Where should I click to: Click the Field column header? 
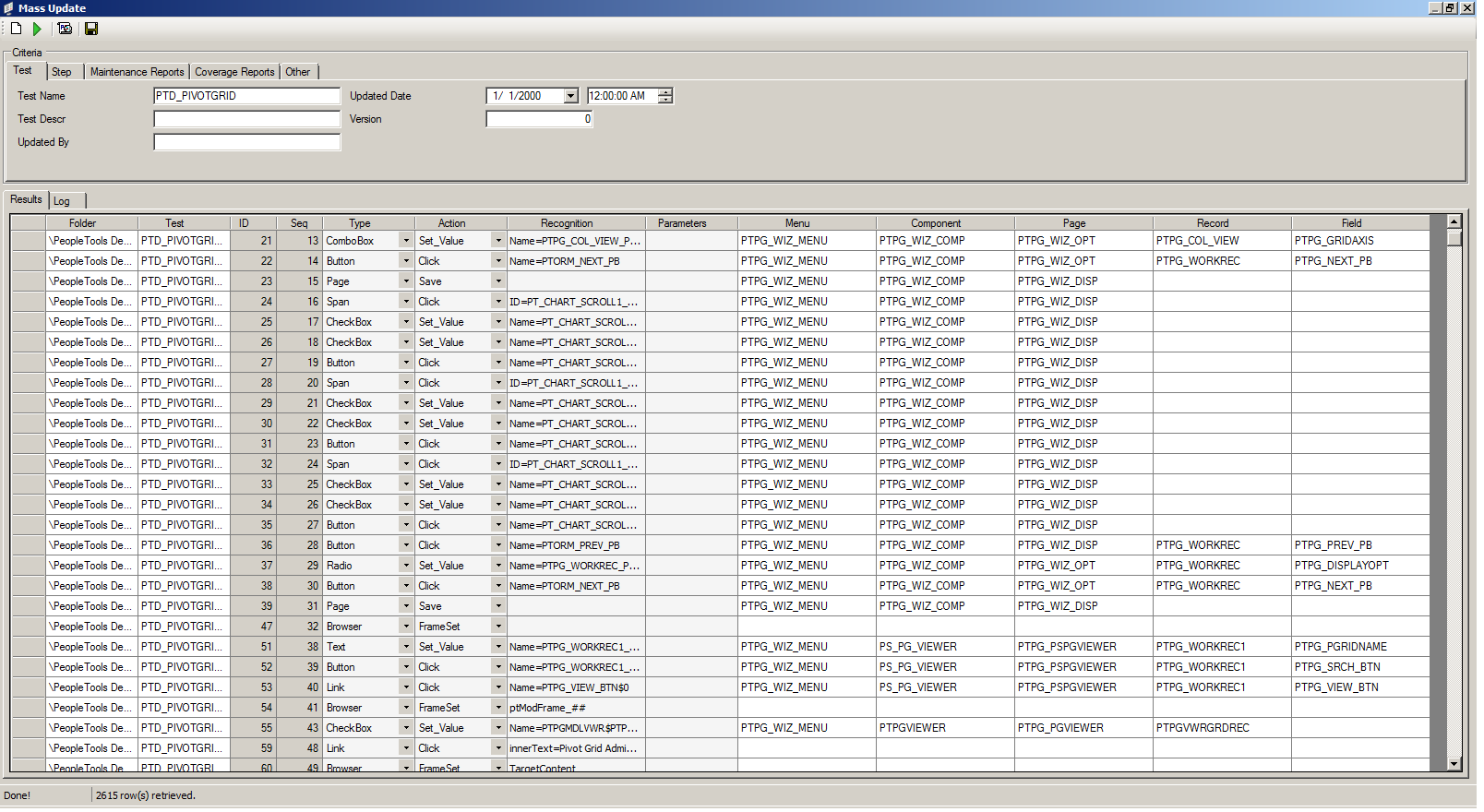(x=1360, y=223)
